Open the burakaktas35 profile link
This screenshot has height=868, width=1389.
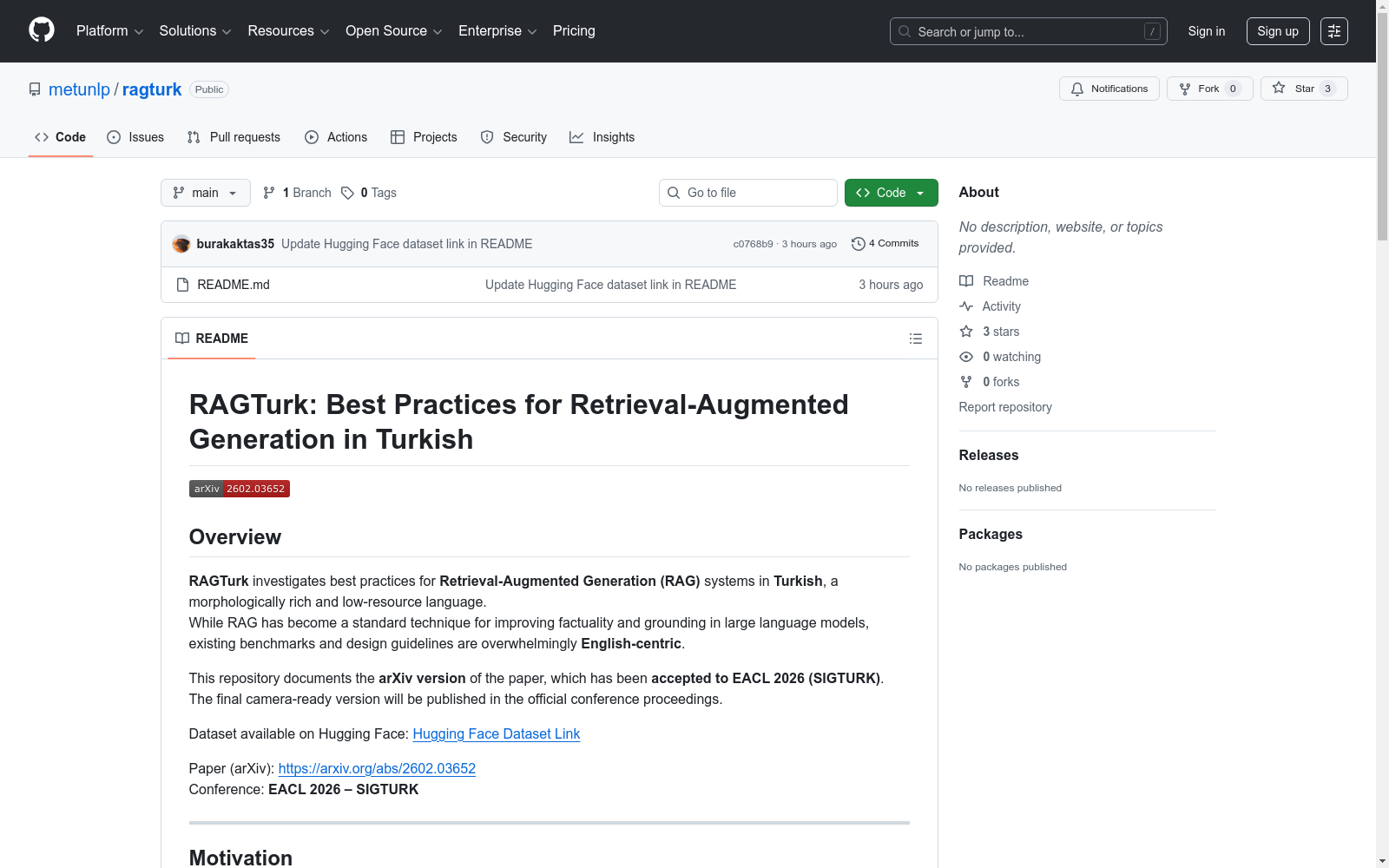(x=235, y=244)
